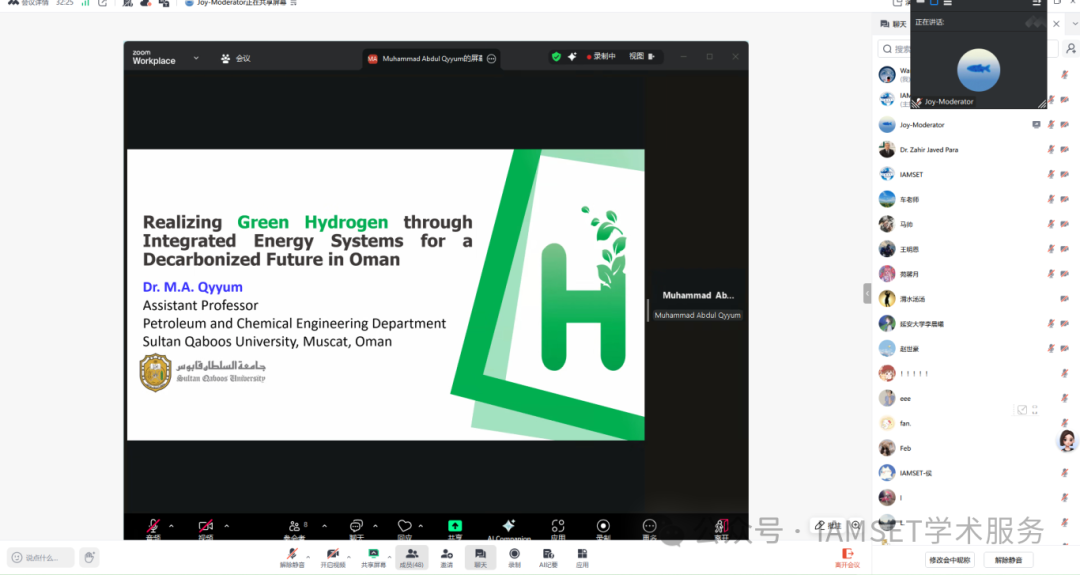Click the green 共享 share button in Zoom
The height and width of the screenshot is (575, 1080).
click(x=455, y=526)
